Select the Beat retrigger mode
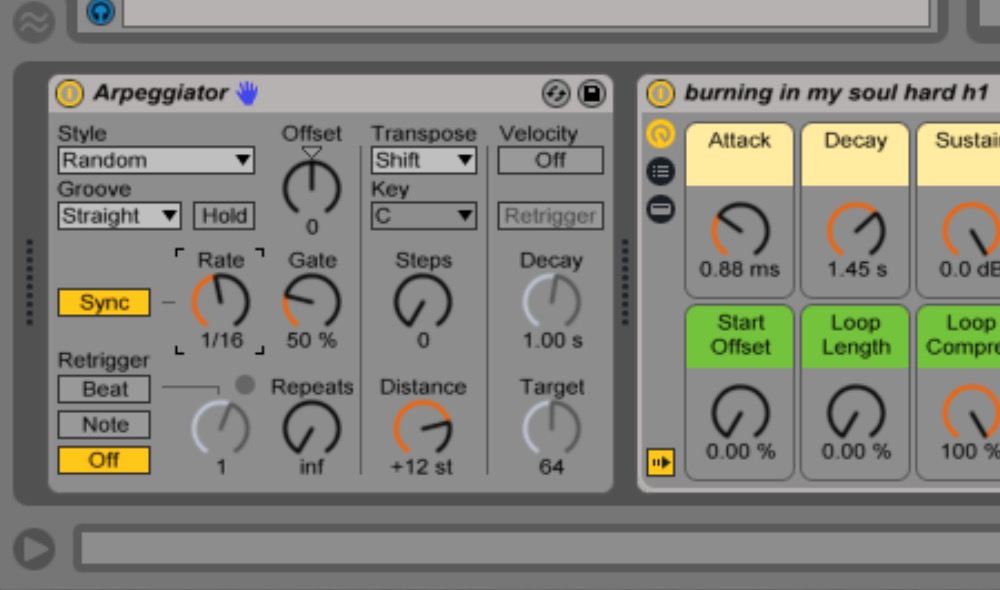1000x590 pixels. click(104, 389)
